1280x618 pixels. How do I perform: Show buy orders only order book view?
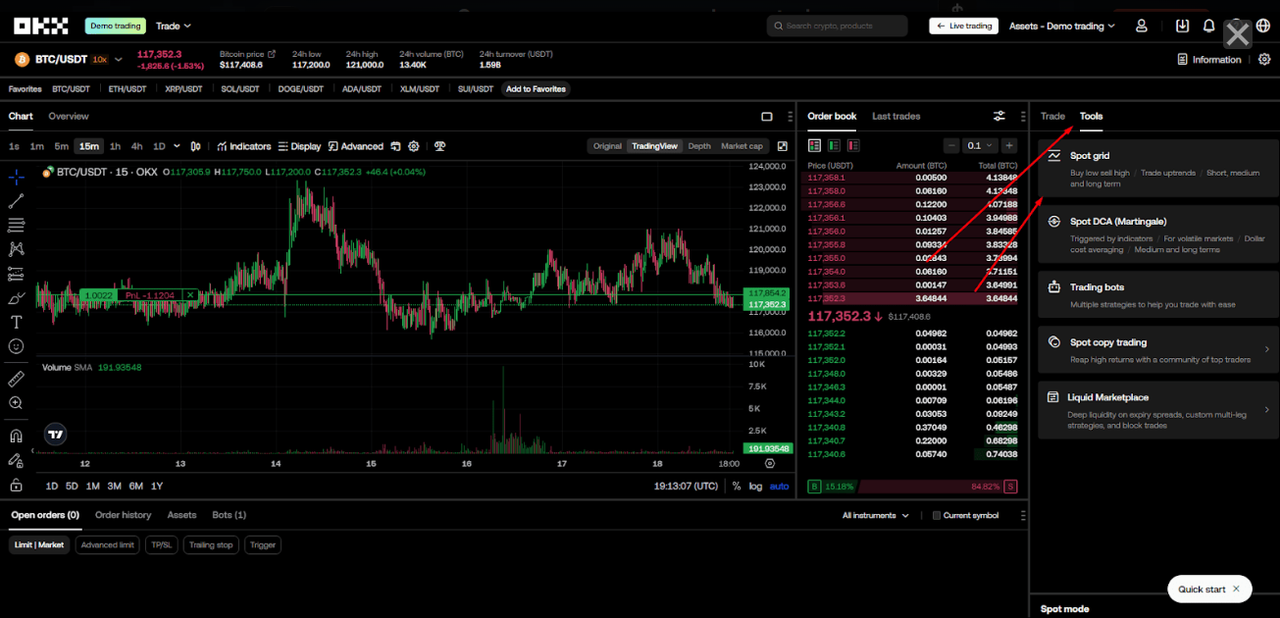[833, 146]
